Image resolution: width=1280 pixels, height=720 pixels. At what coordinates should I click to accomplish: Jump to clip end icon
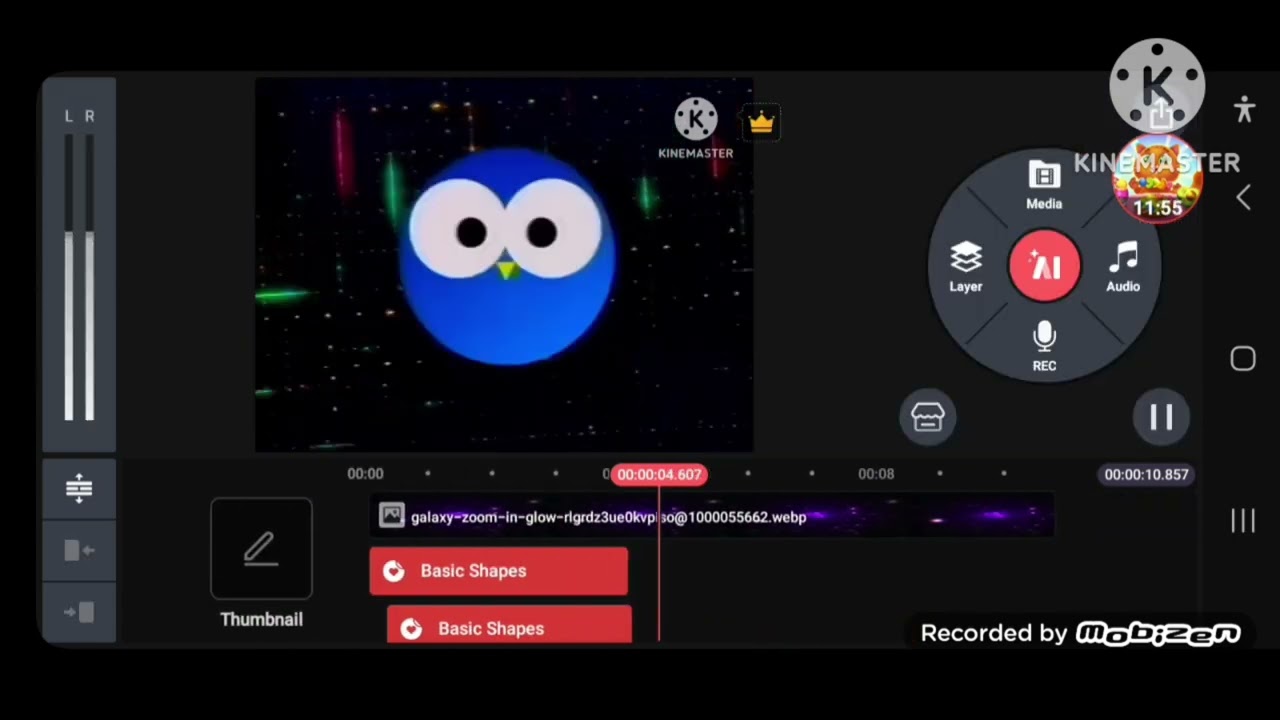(79, 612)
